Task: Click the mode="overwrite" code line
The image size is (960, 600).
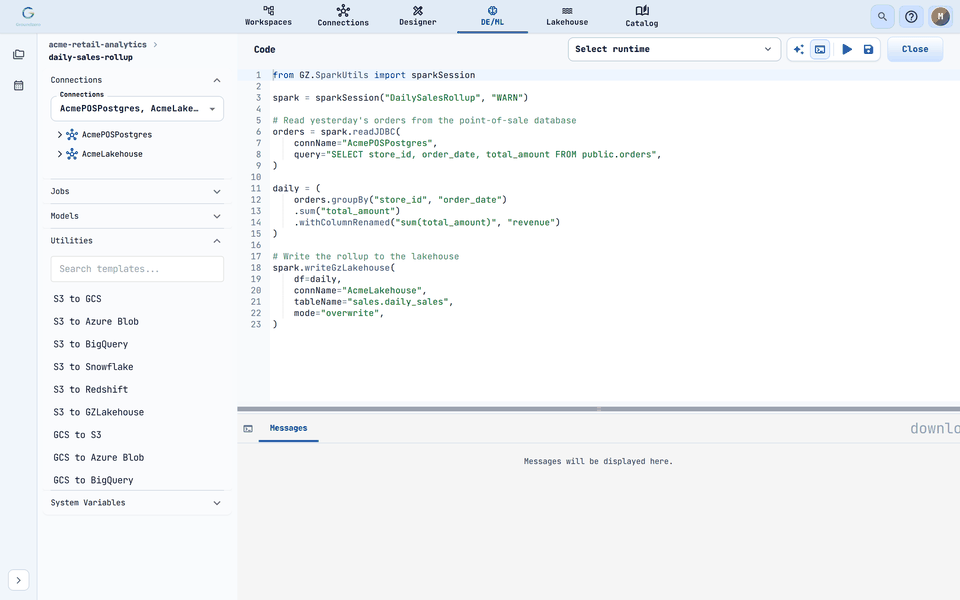Action: 339,313
